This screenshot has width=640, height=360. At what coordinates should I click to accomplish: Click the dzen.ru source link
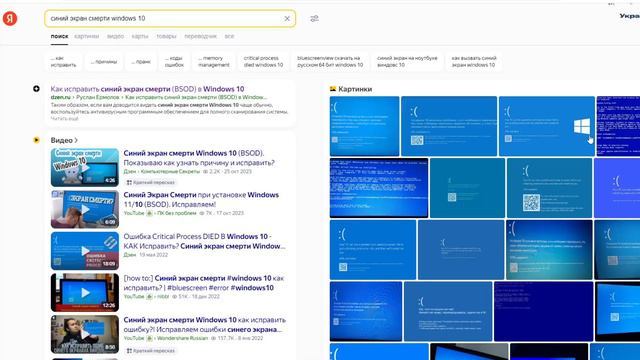coord(60,97)
